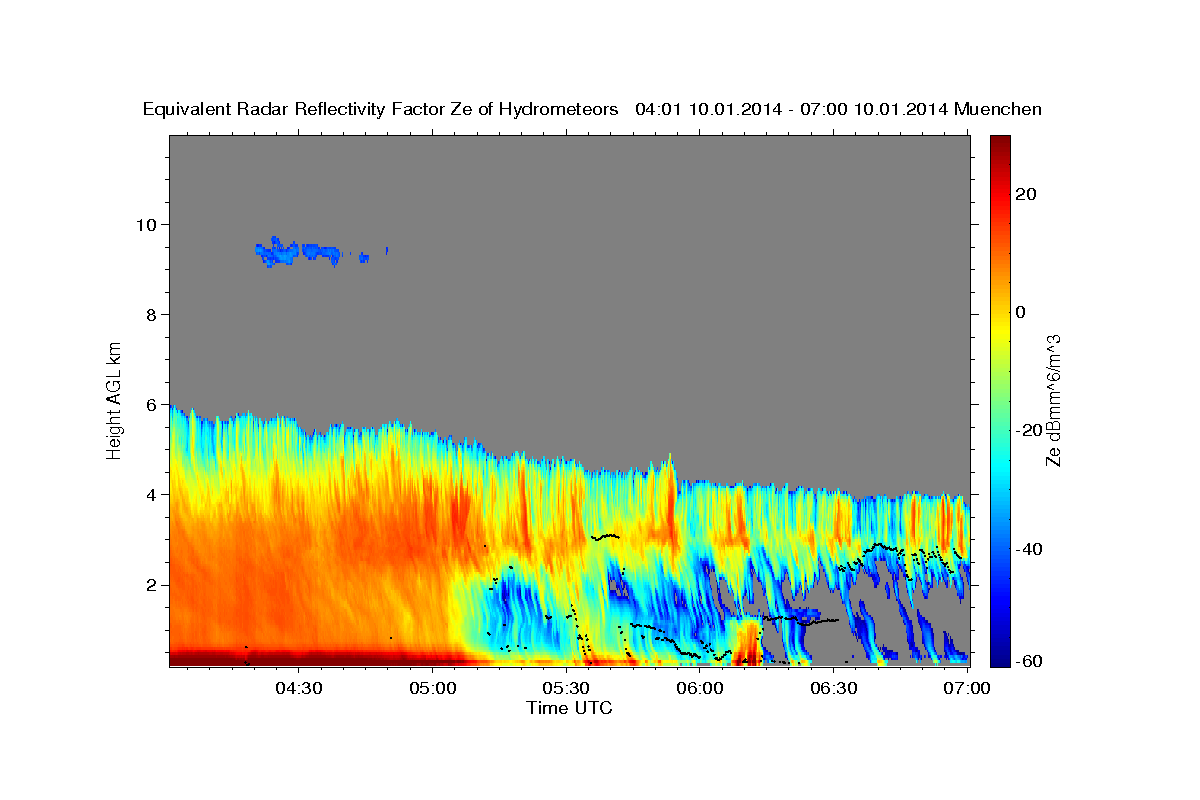Click the 'Time UTC' axis label

click(569, 708)
